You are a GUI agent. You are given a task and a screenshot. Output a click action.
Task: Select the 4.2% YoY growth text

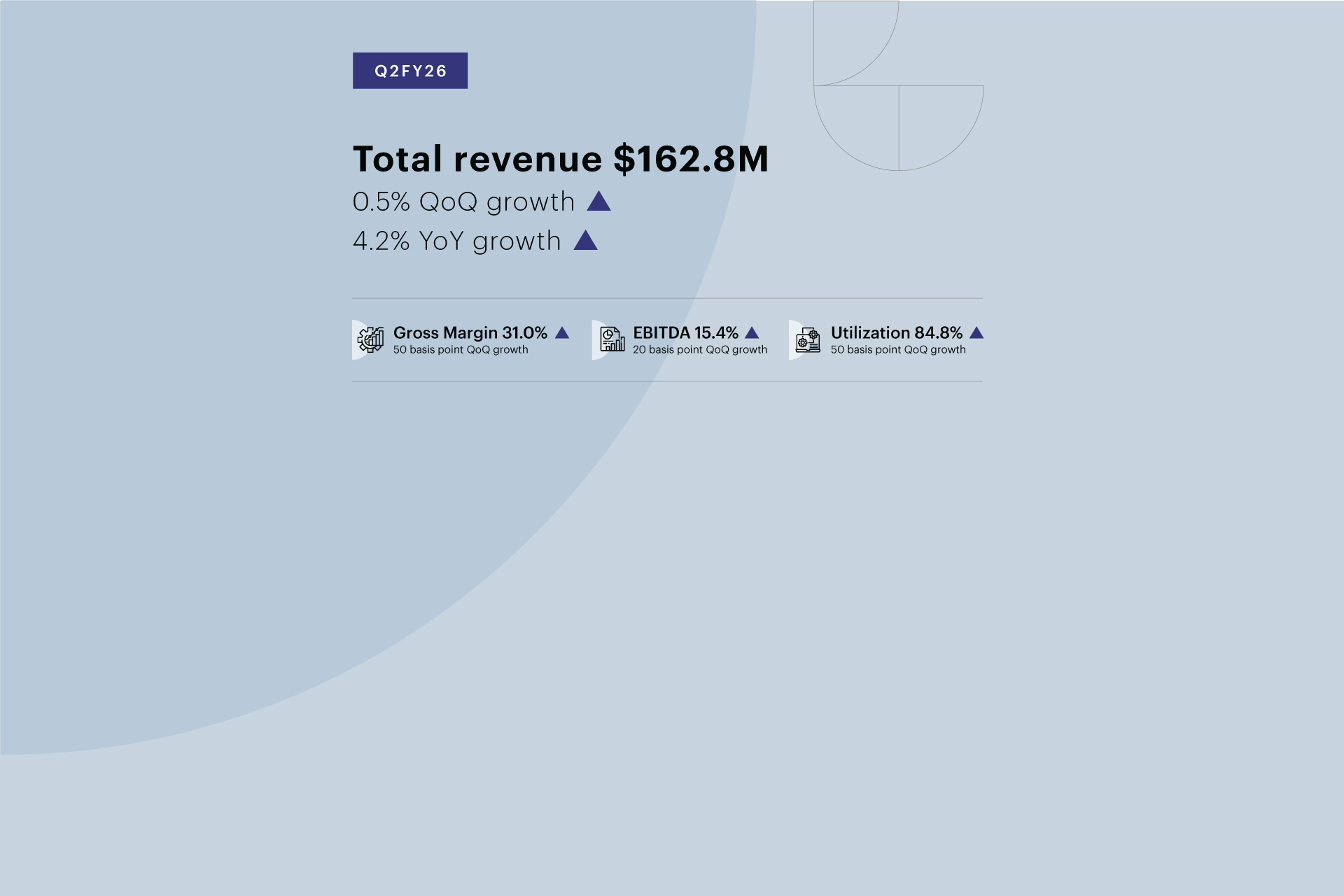click(x=456, y=241)
